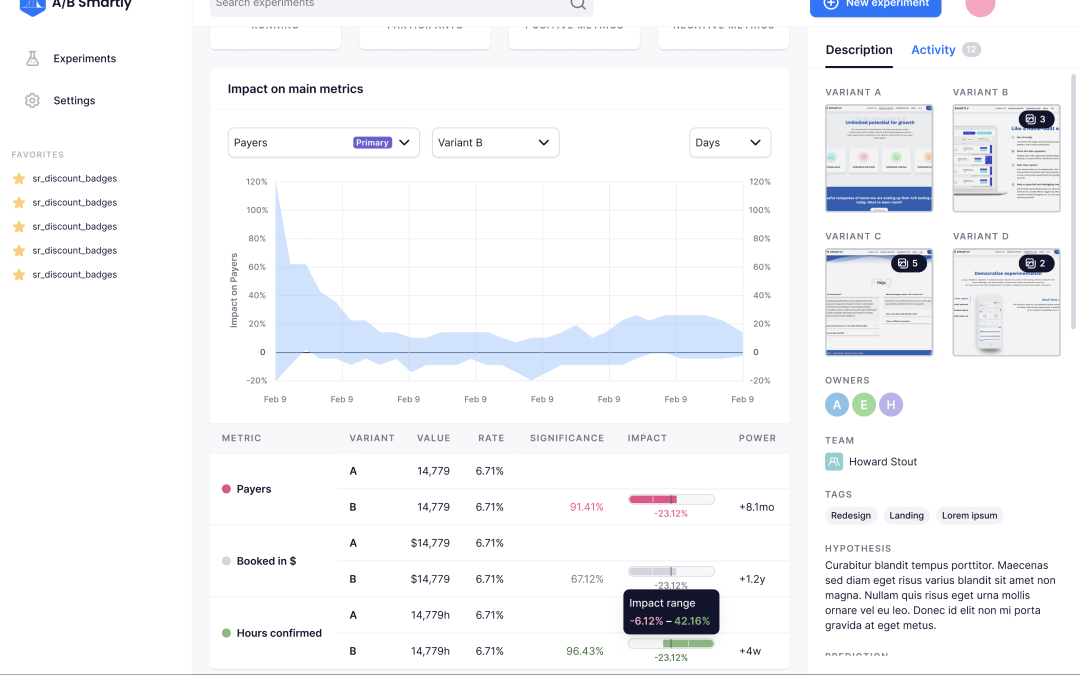
Task: Click the METRIC column header
Action: point(241,438)
